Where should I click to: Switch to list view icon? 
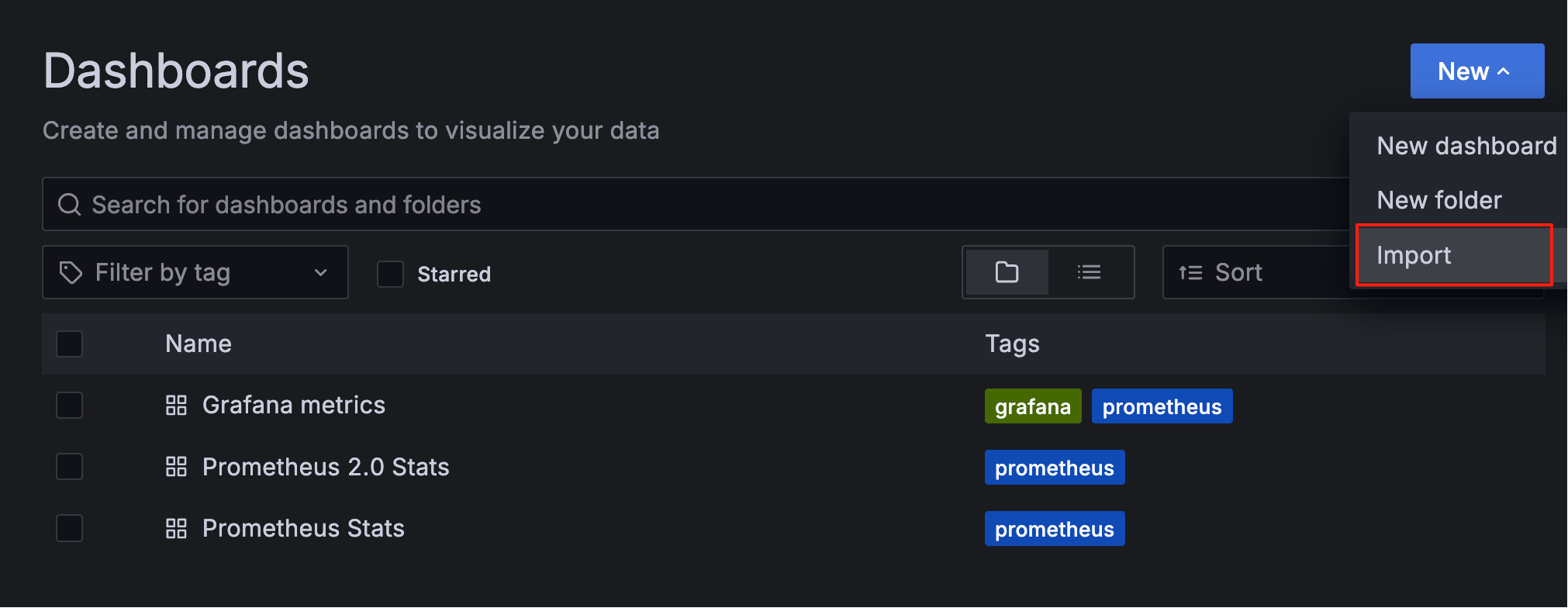(x=1089, y=272)
